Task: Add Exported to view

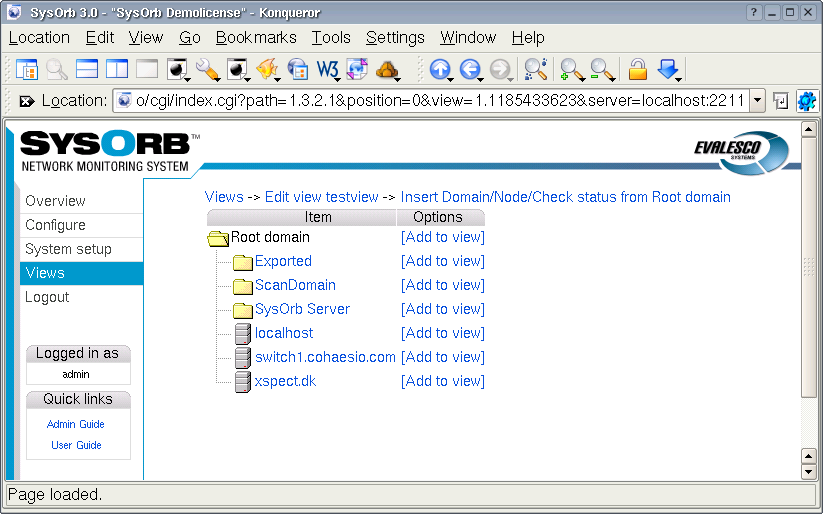Action: click(x=443, y=261)
